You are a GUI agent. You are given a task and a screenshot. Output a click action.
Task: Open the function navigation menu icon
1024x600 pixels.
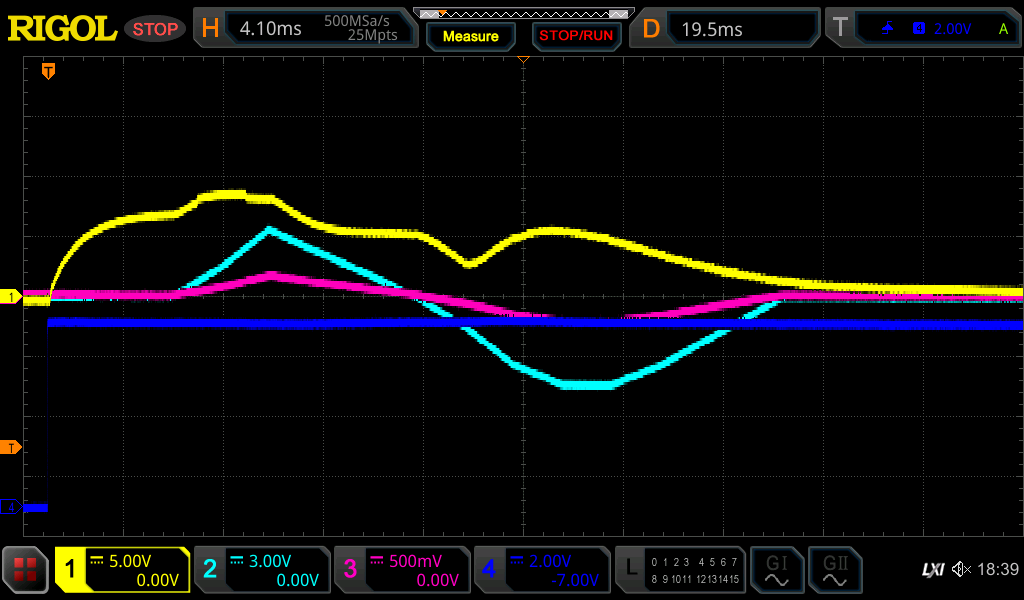pos(26,570)
